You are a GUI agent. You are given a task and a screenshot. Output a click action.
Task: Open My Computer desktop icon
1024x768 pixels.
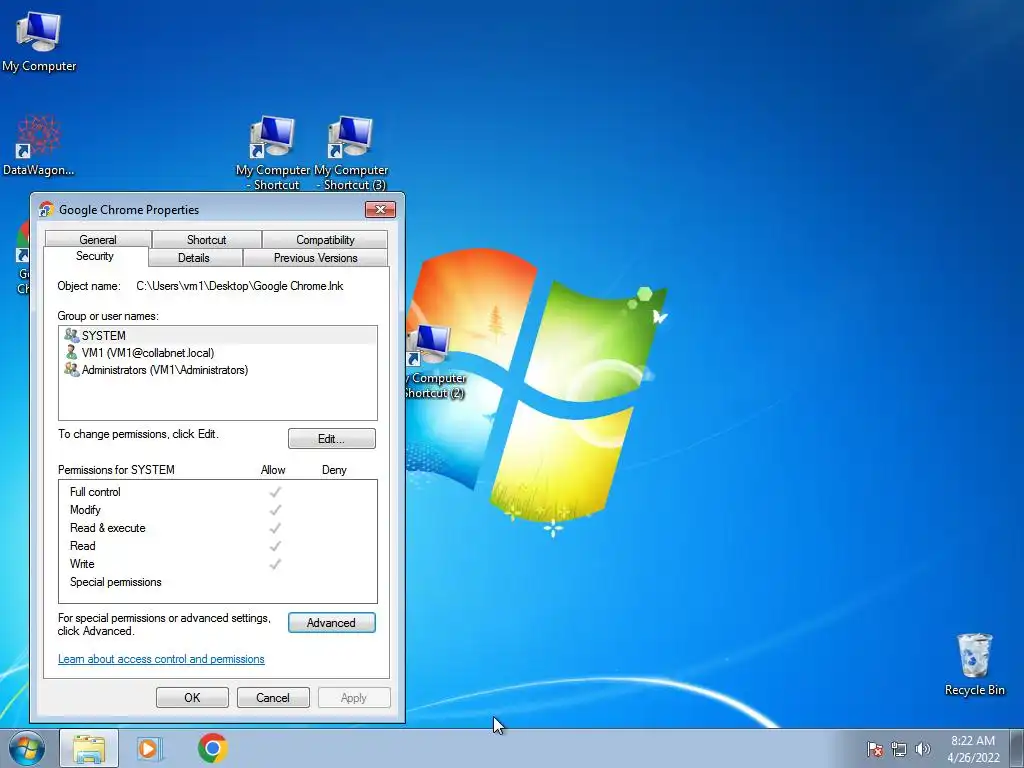coord(39,40)
